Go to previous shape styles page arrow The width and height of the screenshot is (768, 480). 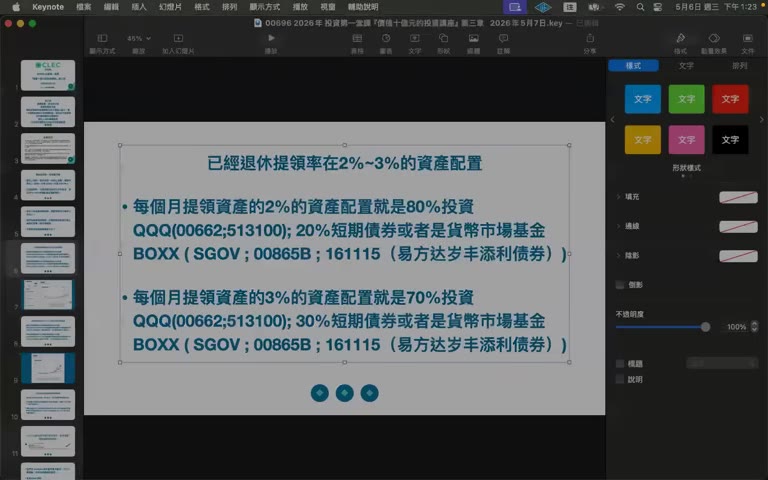tap(612, 120)
